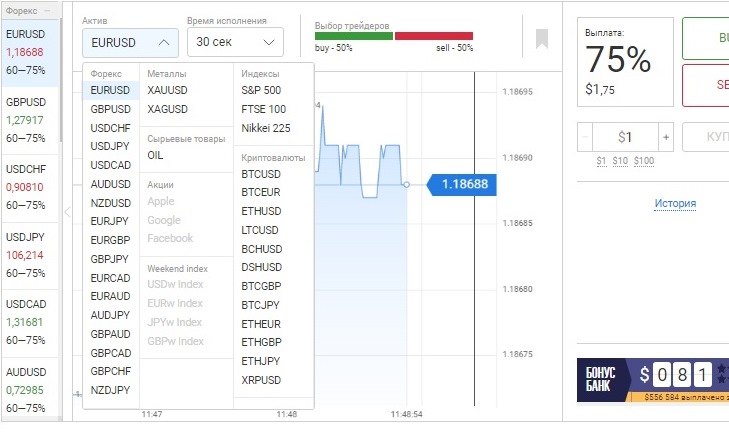Choose BTCUSD in the crypto list
Screen dimensions: 729x435
[261, 173]
